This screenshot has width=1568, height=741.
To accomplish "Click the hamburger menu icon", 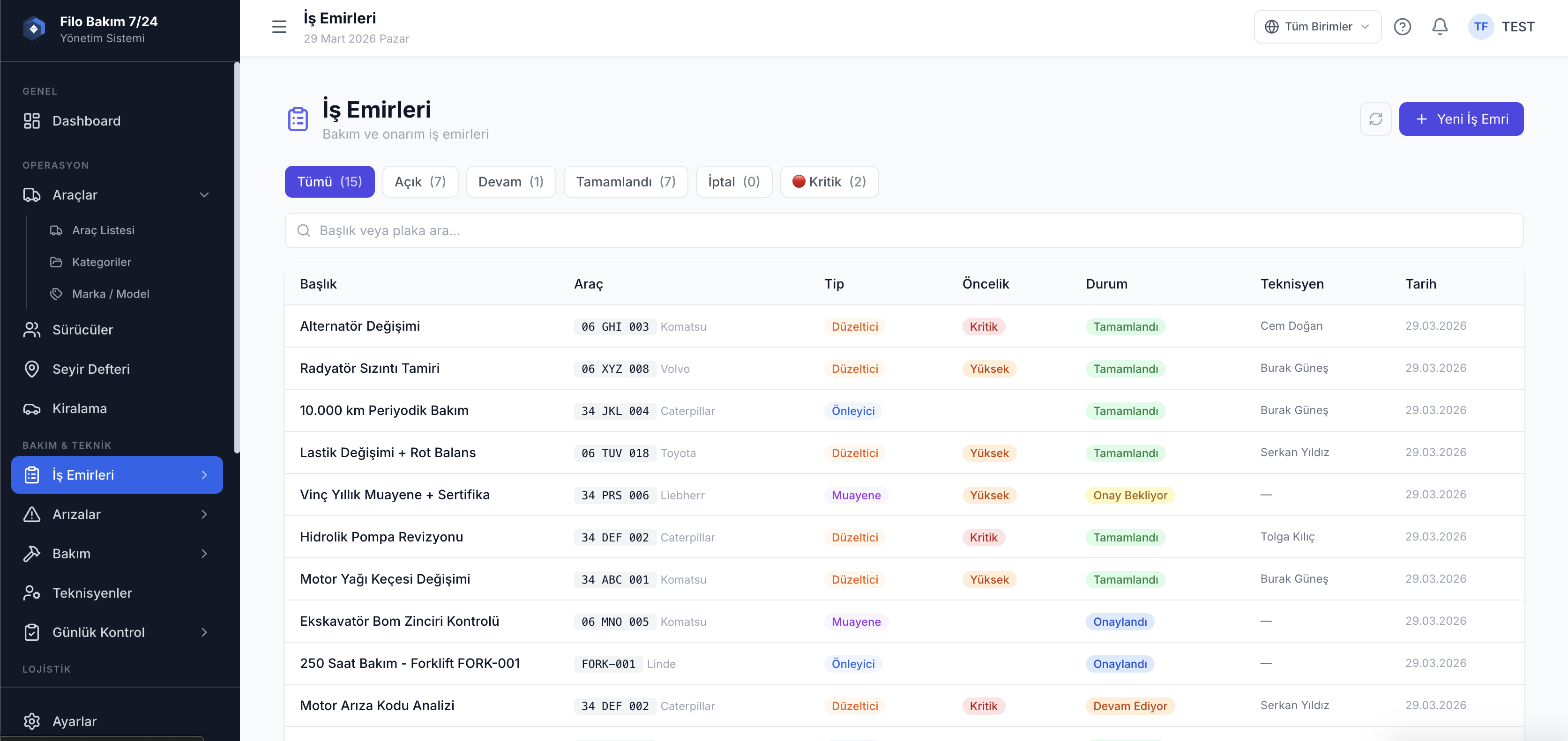I will click(x=279, y=27).
